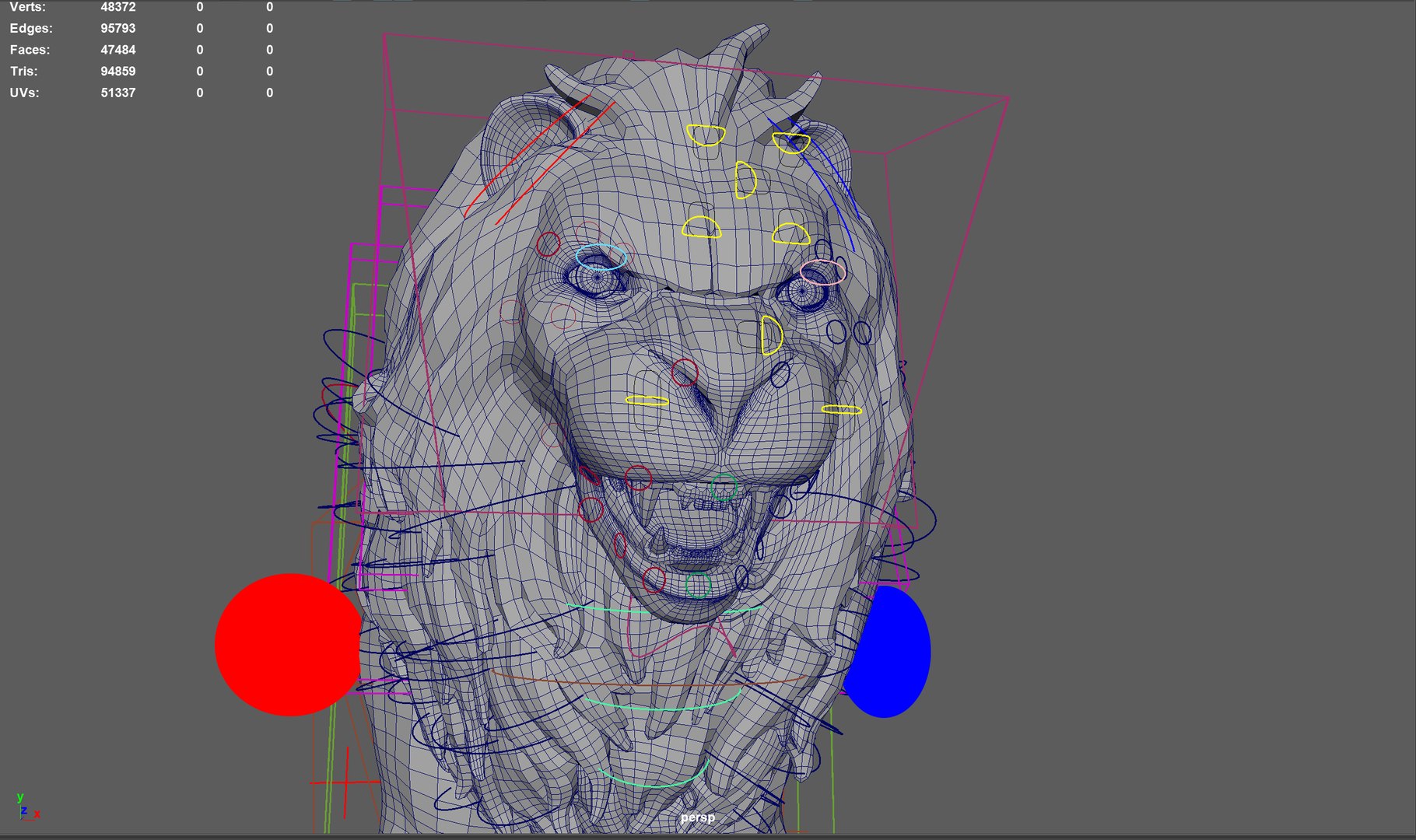Pick the yellow flat ellipse control beside the nostril
1416x840 pixels.
click(x=647, y=401)
